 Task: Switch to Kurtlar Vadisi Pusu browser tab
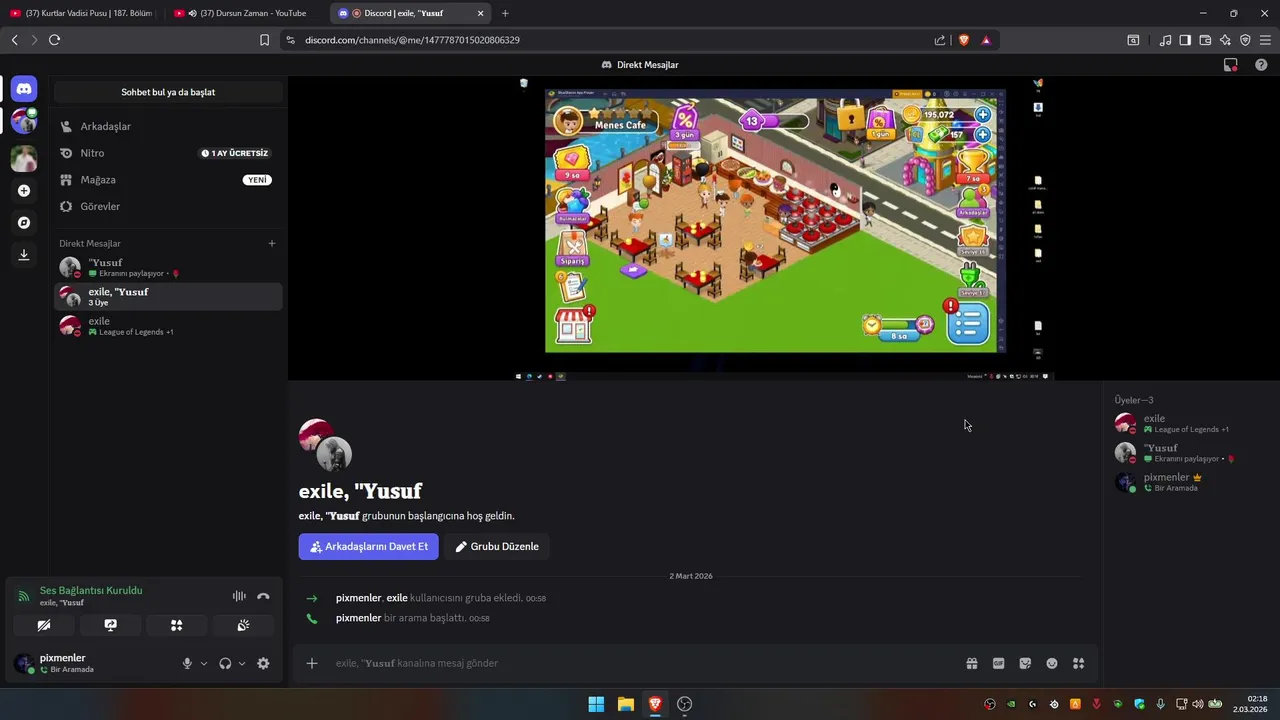pos(80,13)
